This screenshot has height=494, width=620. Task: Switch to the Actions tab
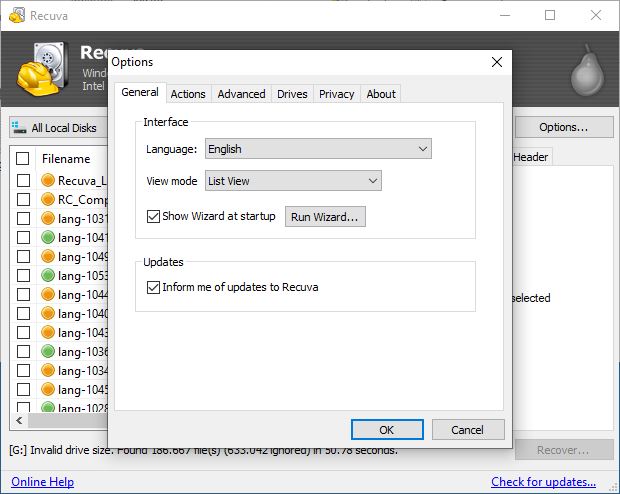point(188,94)
